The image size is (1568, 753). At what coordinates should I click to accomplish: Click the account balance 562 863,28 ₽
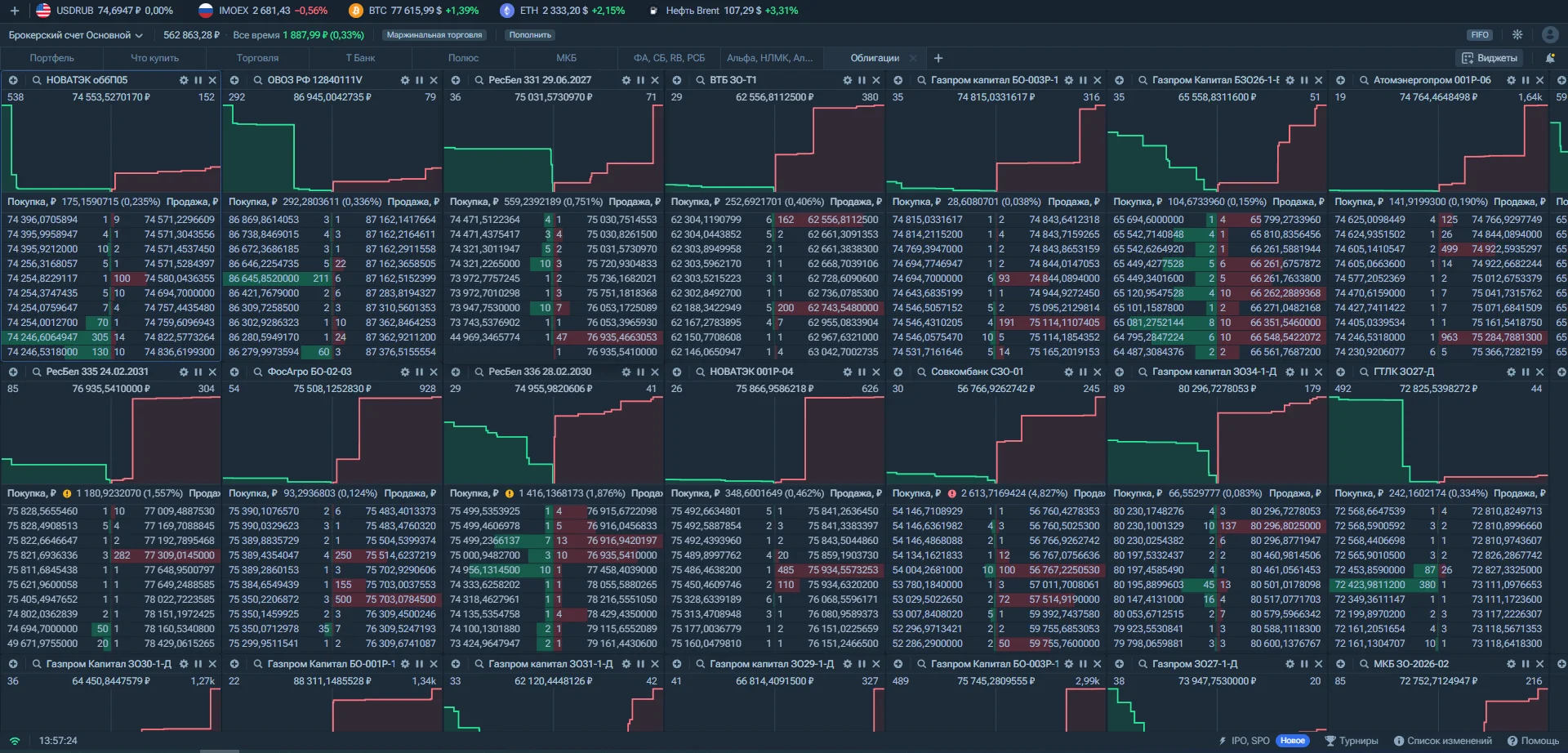click(192, 35)
